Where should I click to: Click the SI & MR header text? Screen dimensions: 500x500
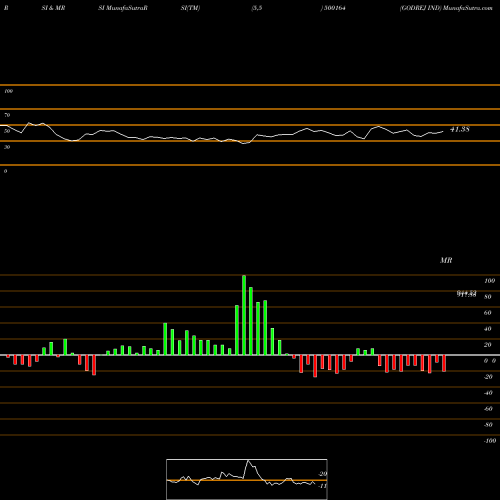pyautogui.click(x=53, y=8)
